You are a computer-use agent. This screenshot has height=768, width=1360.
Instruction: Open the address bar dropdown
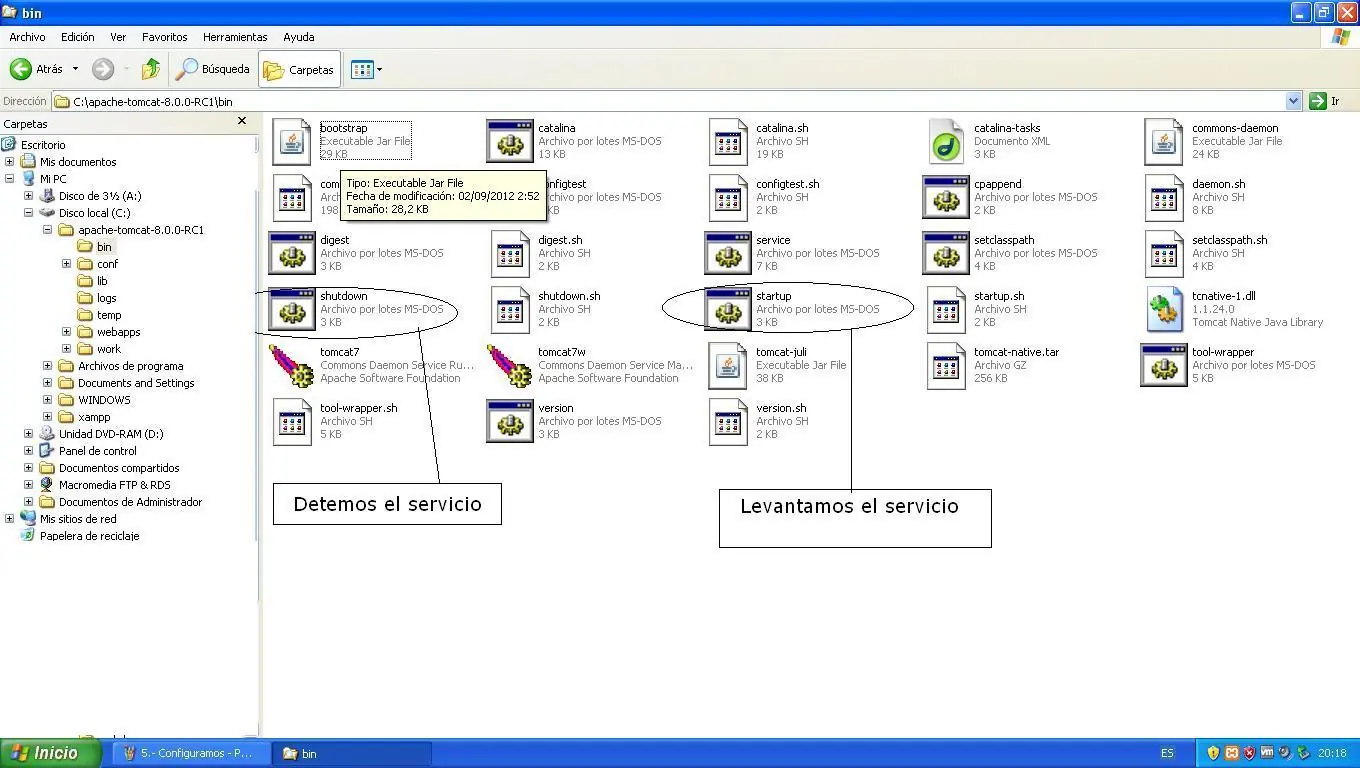point(1293,101)
